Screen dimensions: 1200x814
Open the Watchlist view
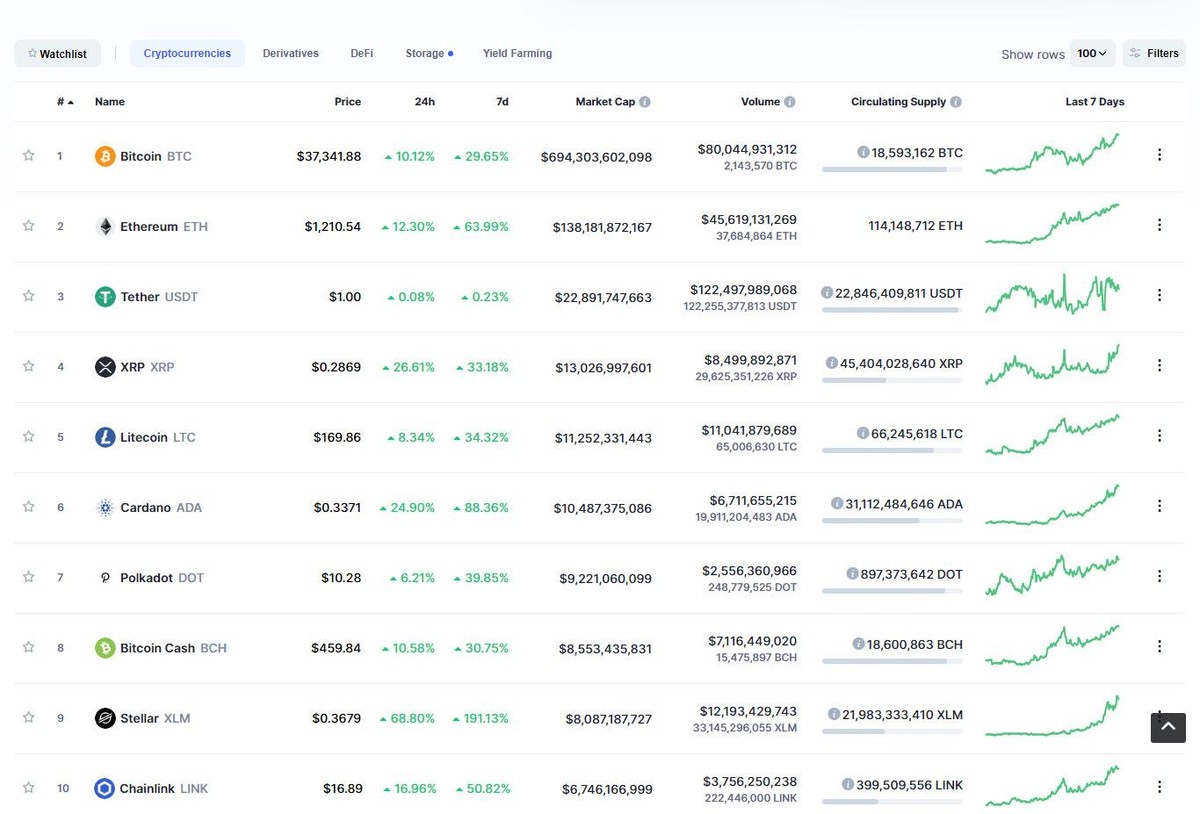point(57,53)
